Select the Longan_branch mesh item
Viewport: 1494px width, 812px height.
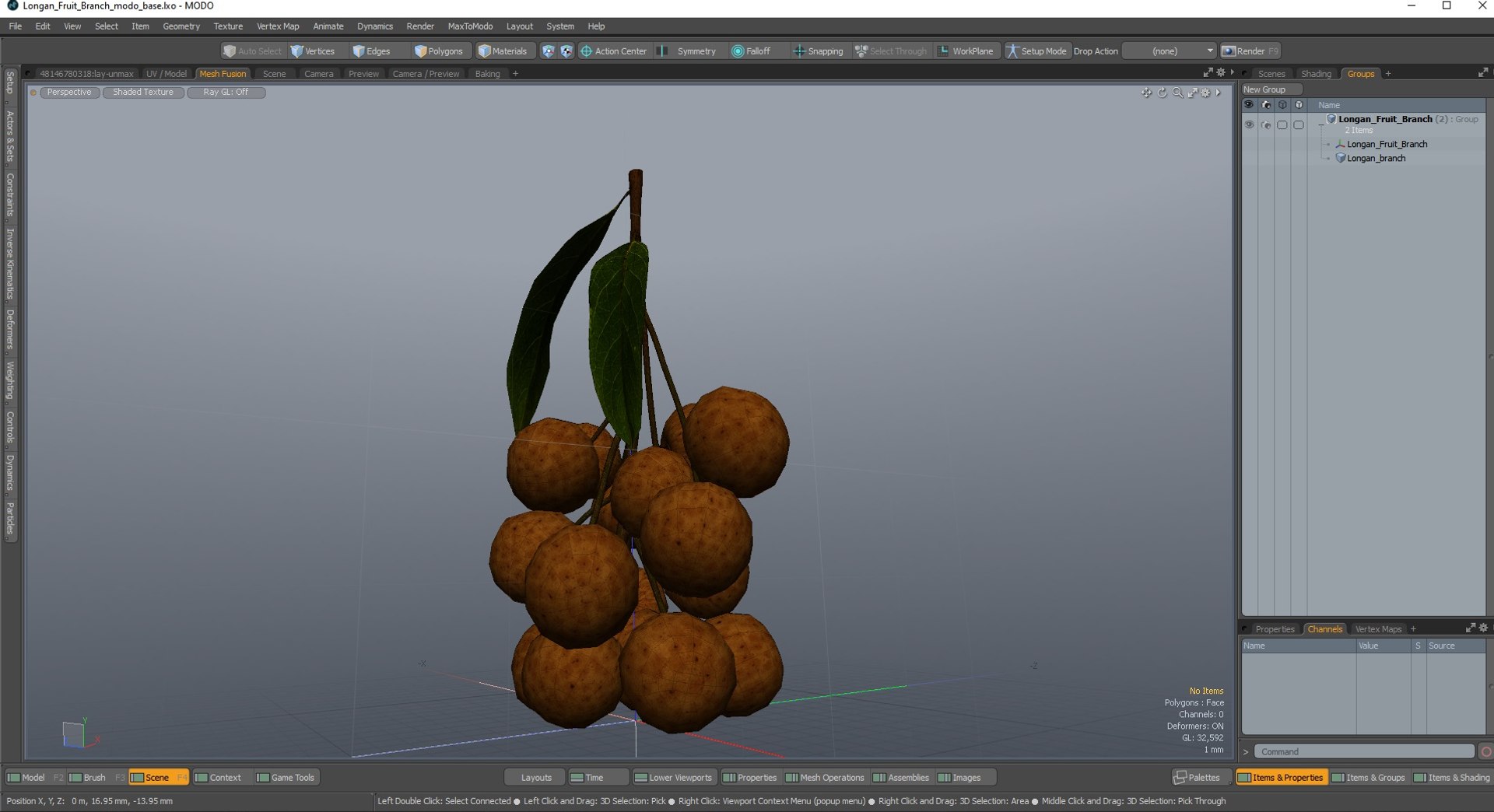tap(1376, 158)
